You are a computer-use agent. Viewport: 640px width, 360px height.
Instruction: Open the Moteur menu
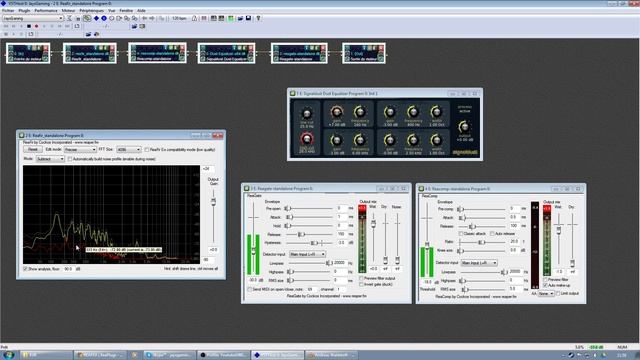69,11
